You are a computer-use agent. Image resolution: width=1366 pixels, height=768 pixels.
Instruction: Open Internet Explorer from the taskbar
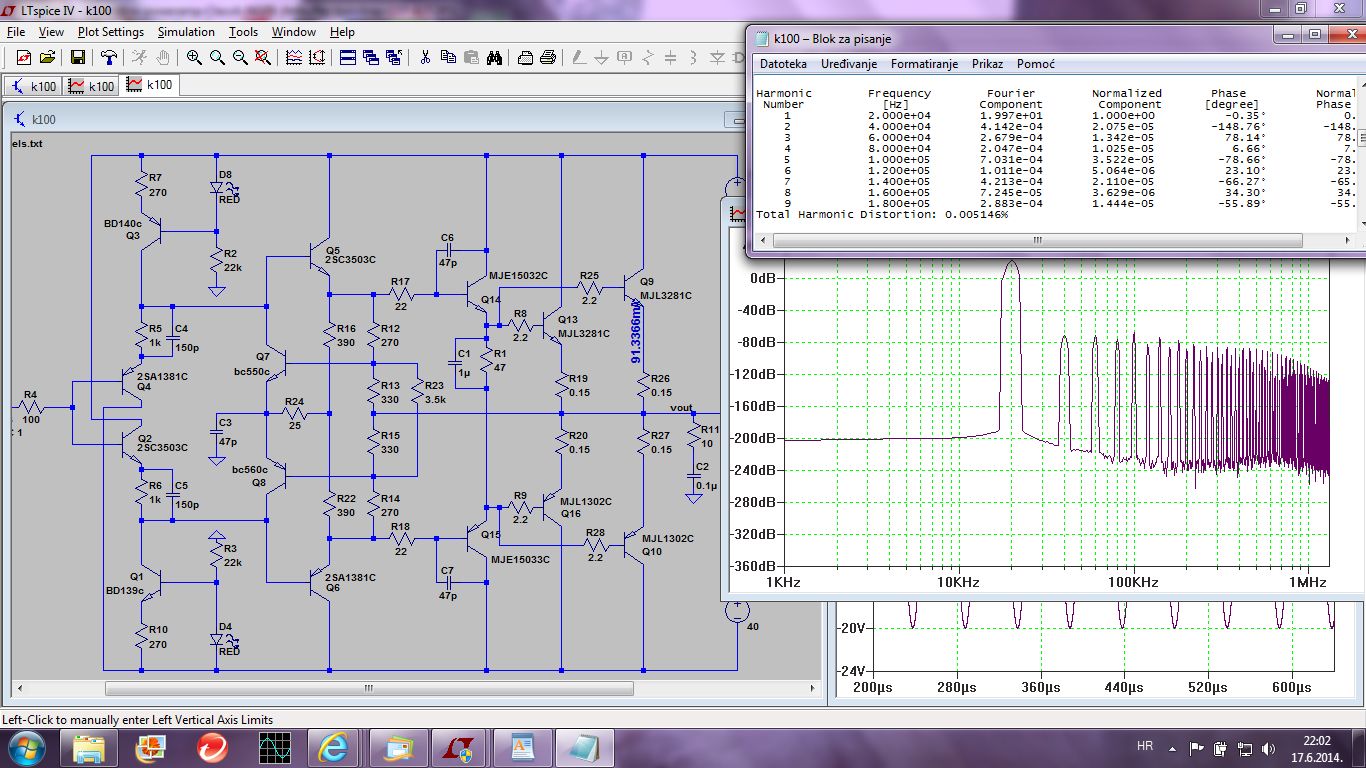pyautogui.click(x=335, y=747)
